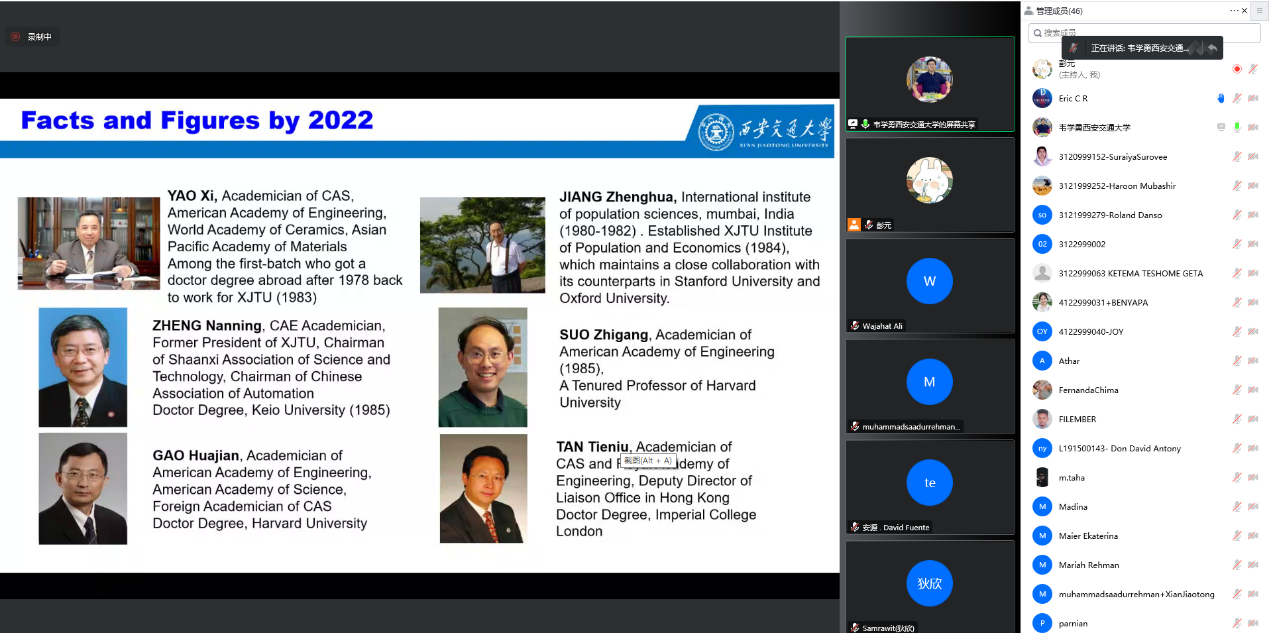Click the "Facts and Figures by 2022" slide title
The image size is (1269, 633).
click(197, 121)
